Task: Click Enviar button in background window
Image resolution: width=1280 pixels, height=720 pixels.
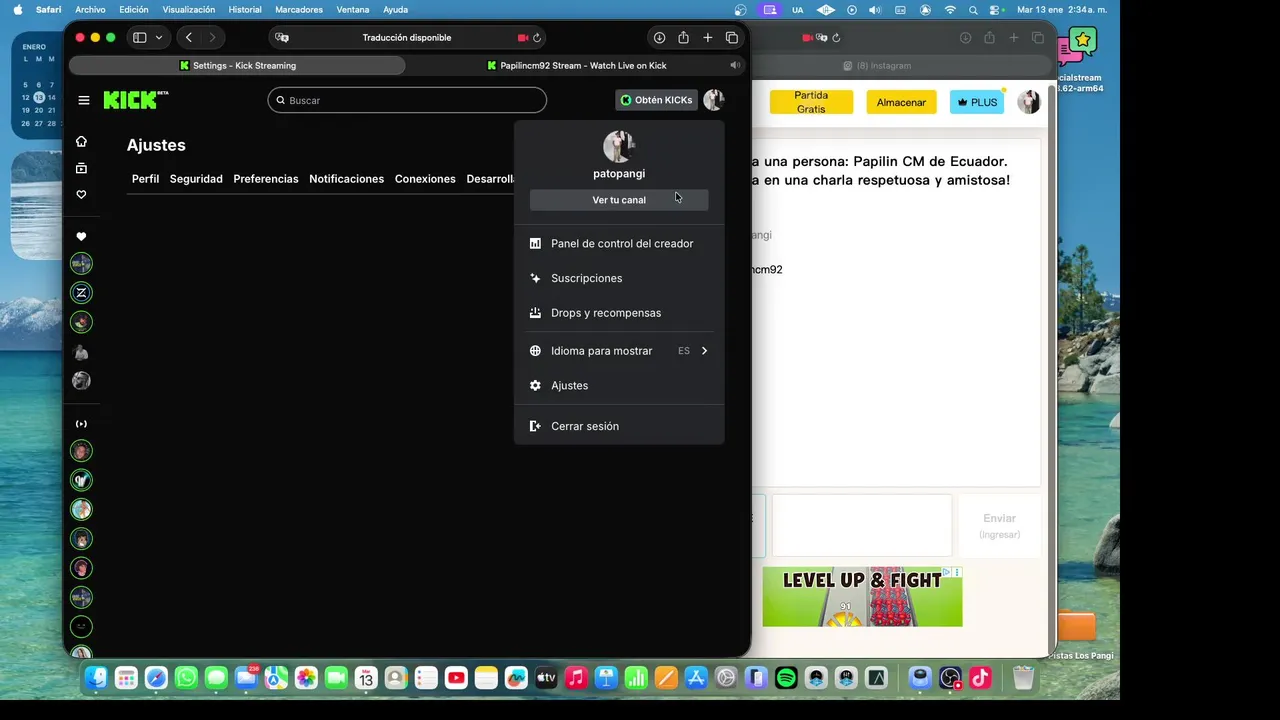Action: coord(999,525)
